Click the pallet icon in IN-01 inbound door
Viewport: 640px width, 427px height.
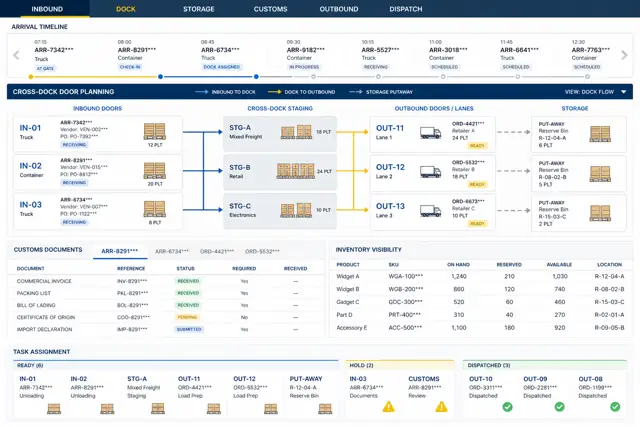(x=155, y=131)
